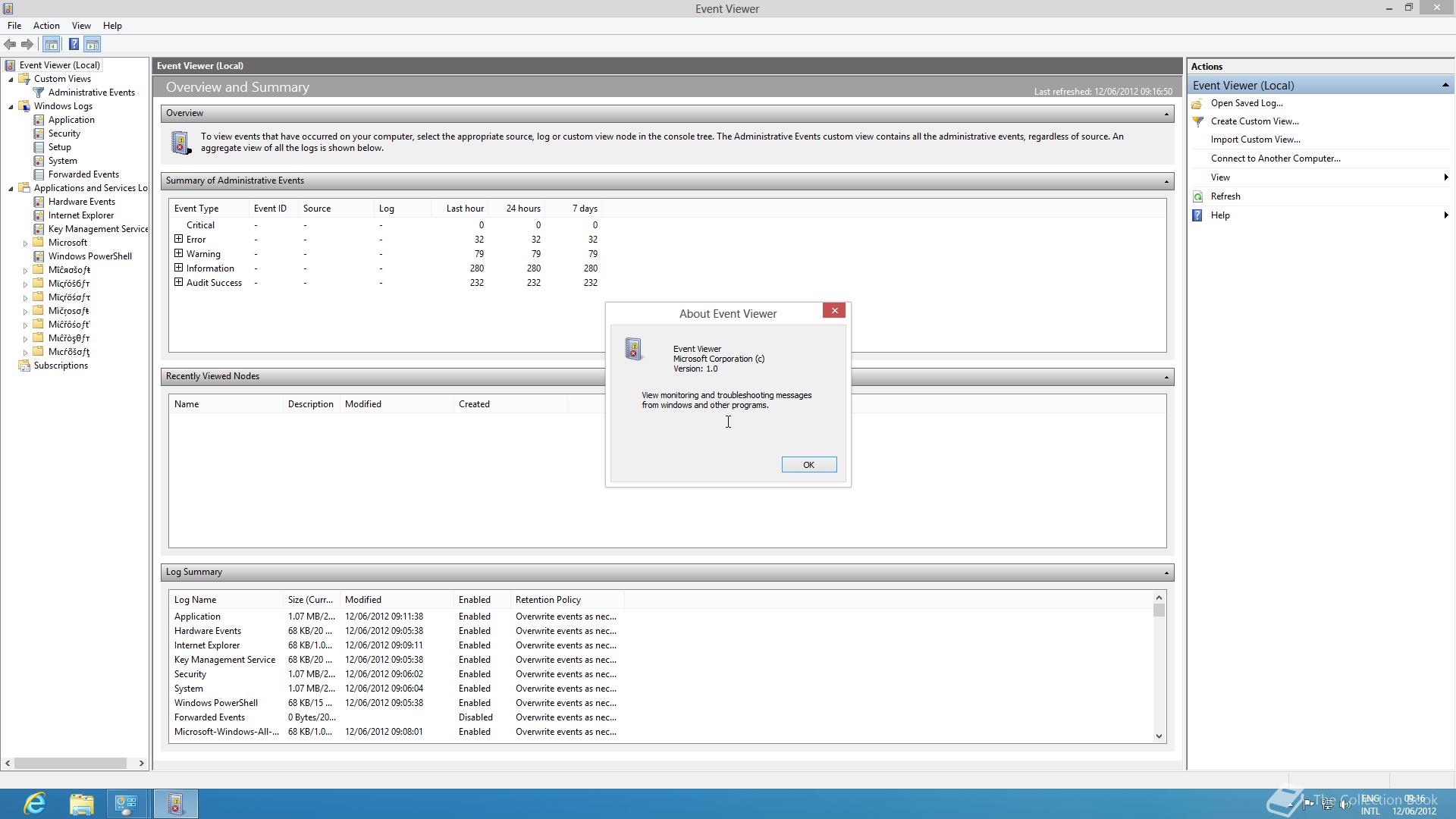Collapse the Log Summary section
Screen dimensions: 1456x819
[x=1166, y=573]
